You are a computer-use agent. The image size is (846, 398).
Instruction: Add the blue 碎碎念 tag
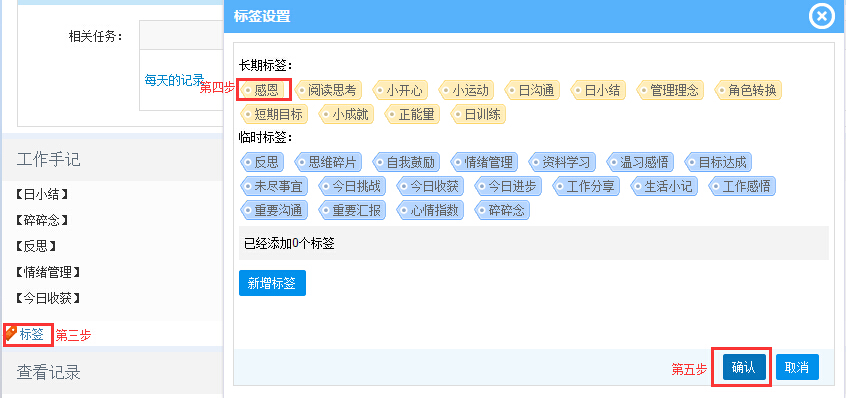502,210
